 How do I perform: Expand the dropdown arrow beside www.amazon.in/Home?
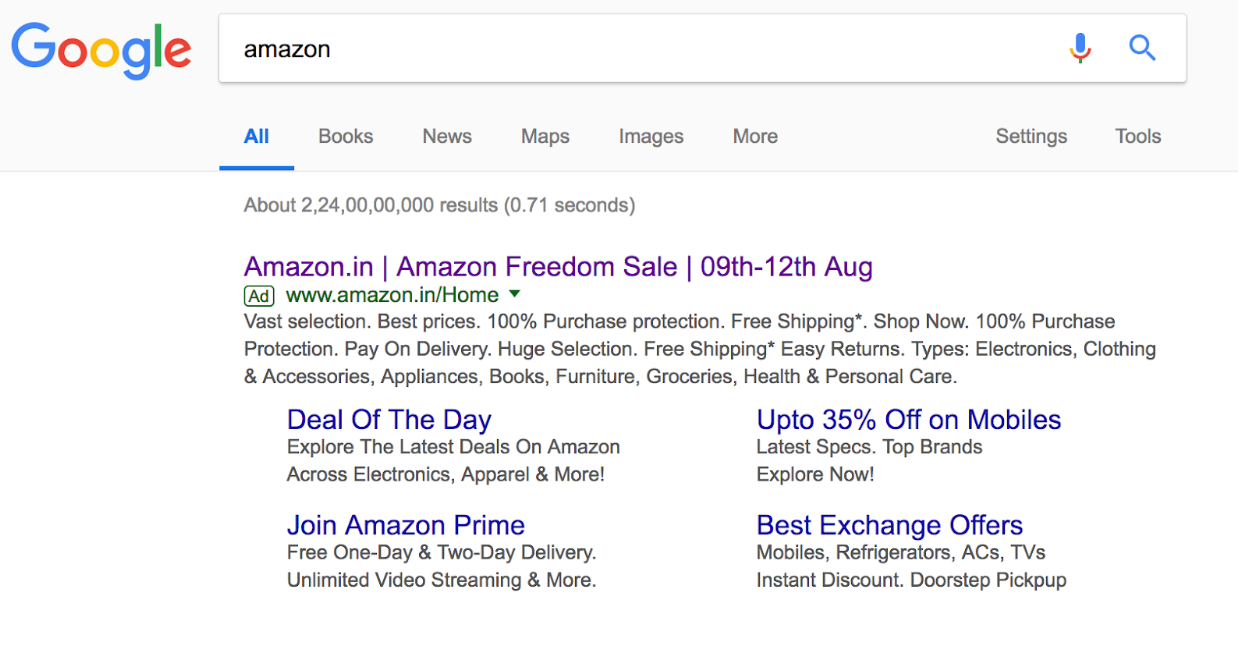[515, 295]
